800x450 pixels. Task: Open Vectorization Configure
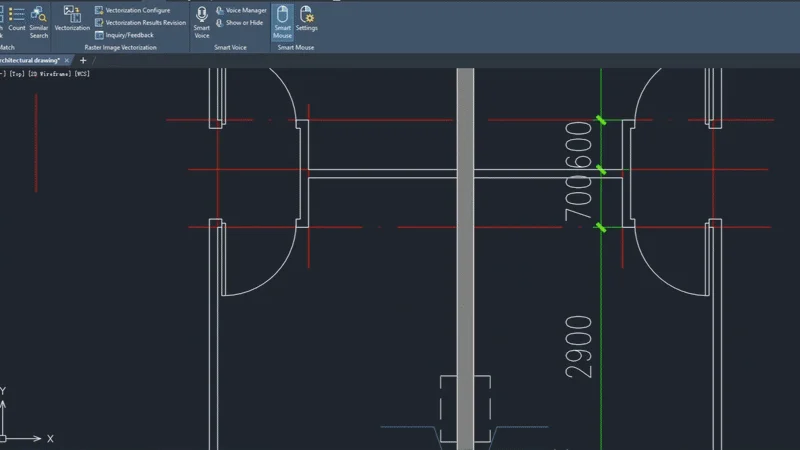coord(137,10)
